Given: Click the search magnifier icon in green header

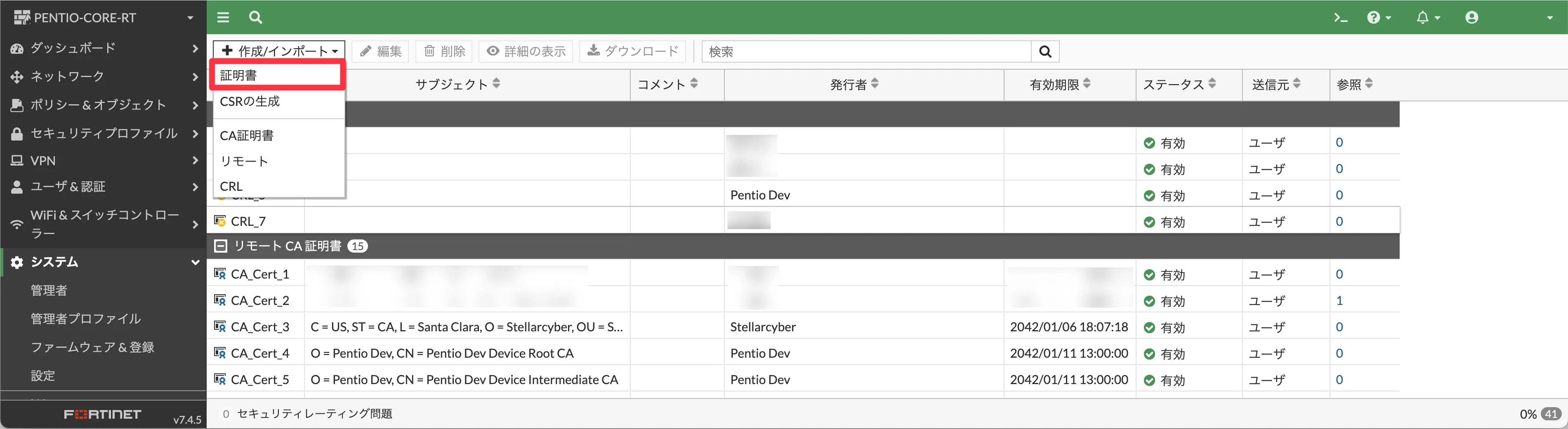Looking at the screenshot, I should coord(256,18).
